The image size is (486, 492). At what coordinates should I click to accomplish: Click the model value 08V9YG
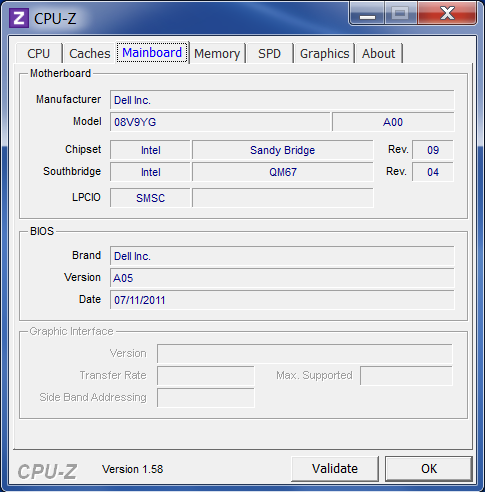pyautogui.click(x=220, y=122)
